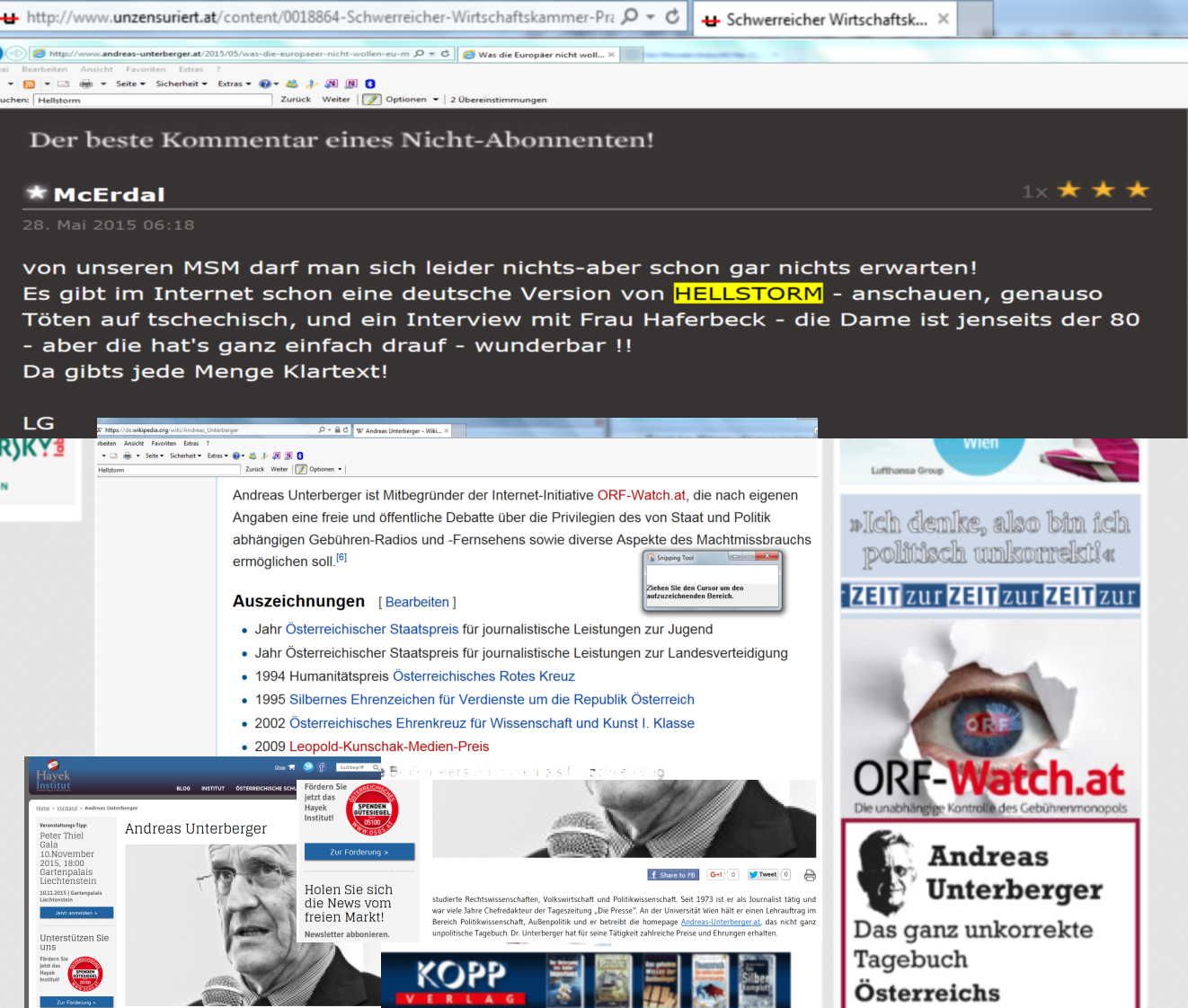Click the shopping cart icon next to Shop

(x=291, y=767)
